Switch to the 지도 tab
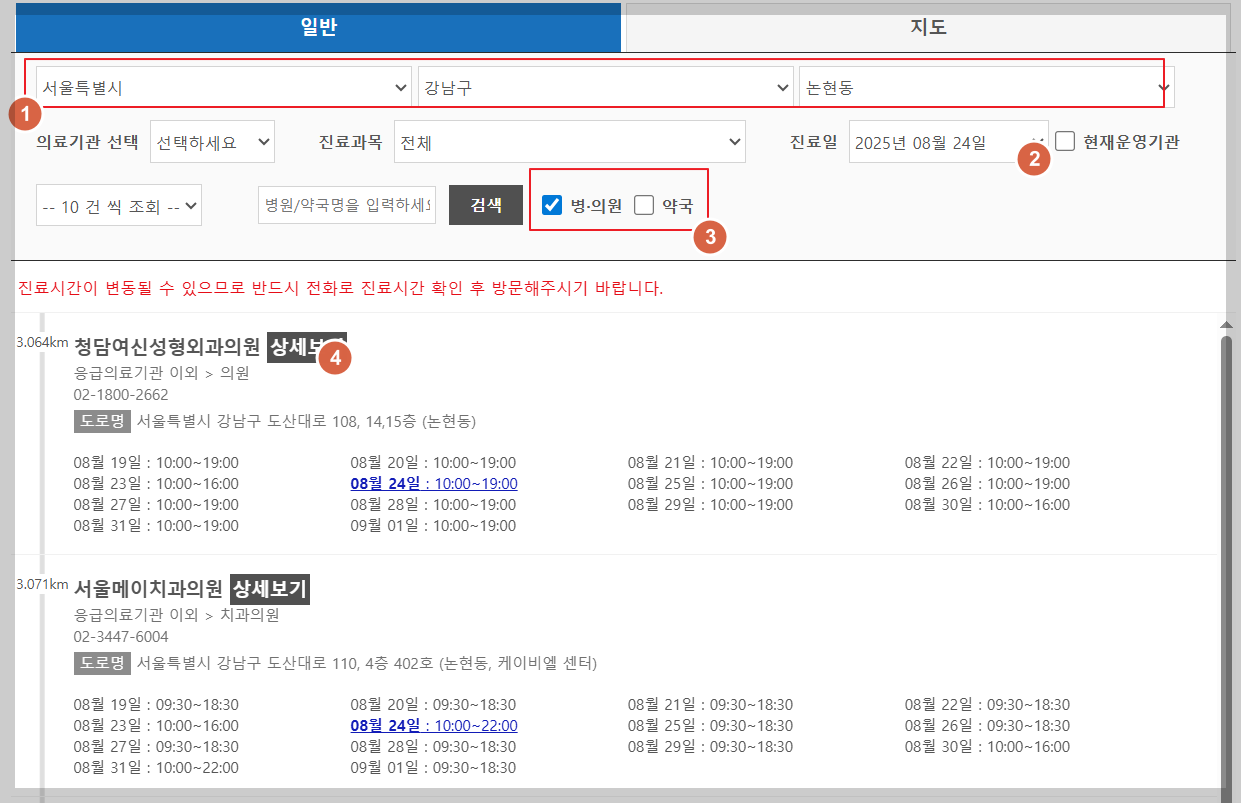The image size is (1241, 803). [x=927, y=27]
